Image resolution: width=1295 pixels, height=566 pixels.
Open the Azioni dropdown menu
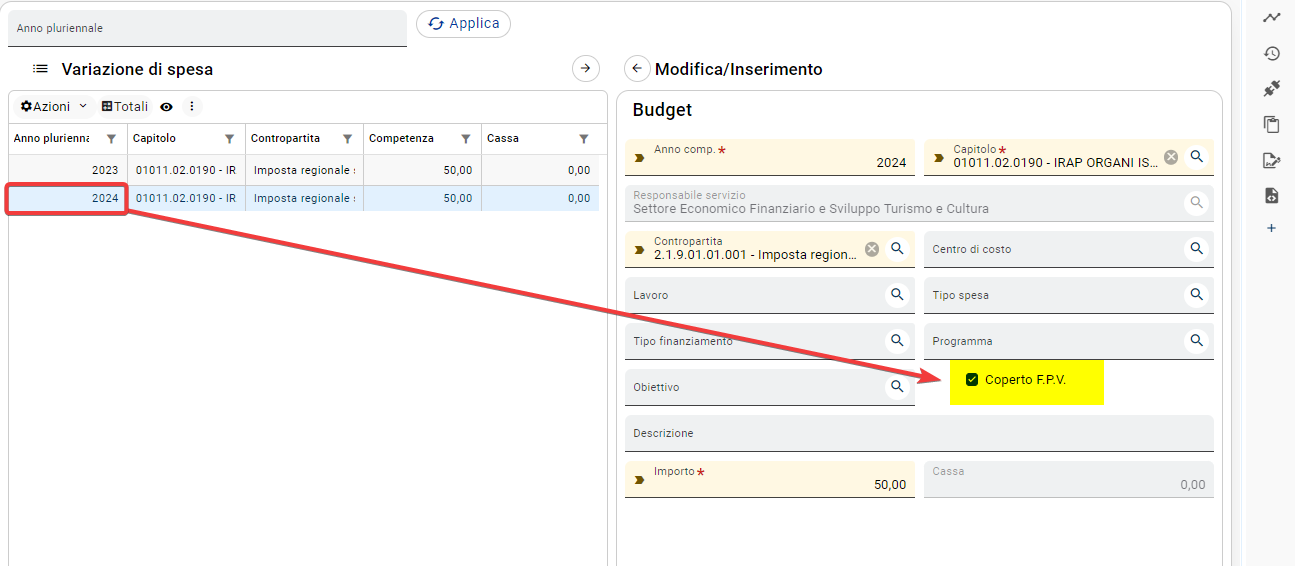54,106
